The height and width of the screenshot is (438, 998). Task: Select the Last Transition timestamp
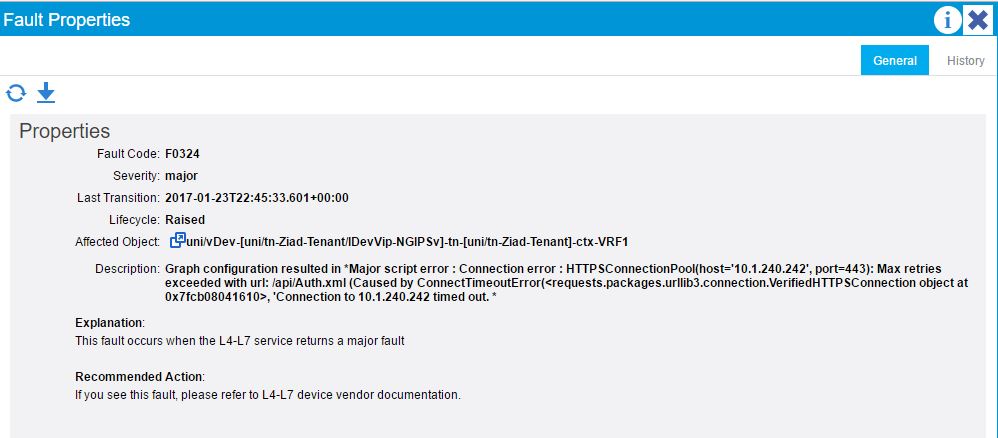click(x=257, y=197)
